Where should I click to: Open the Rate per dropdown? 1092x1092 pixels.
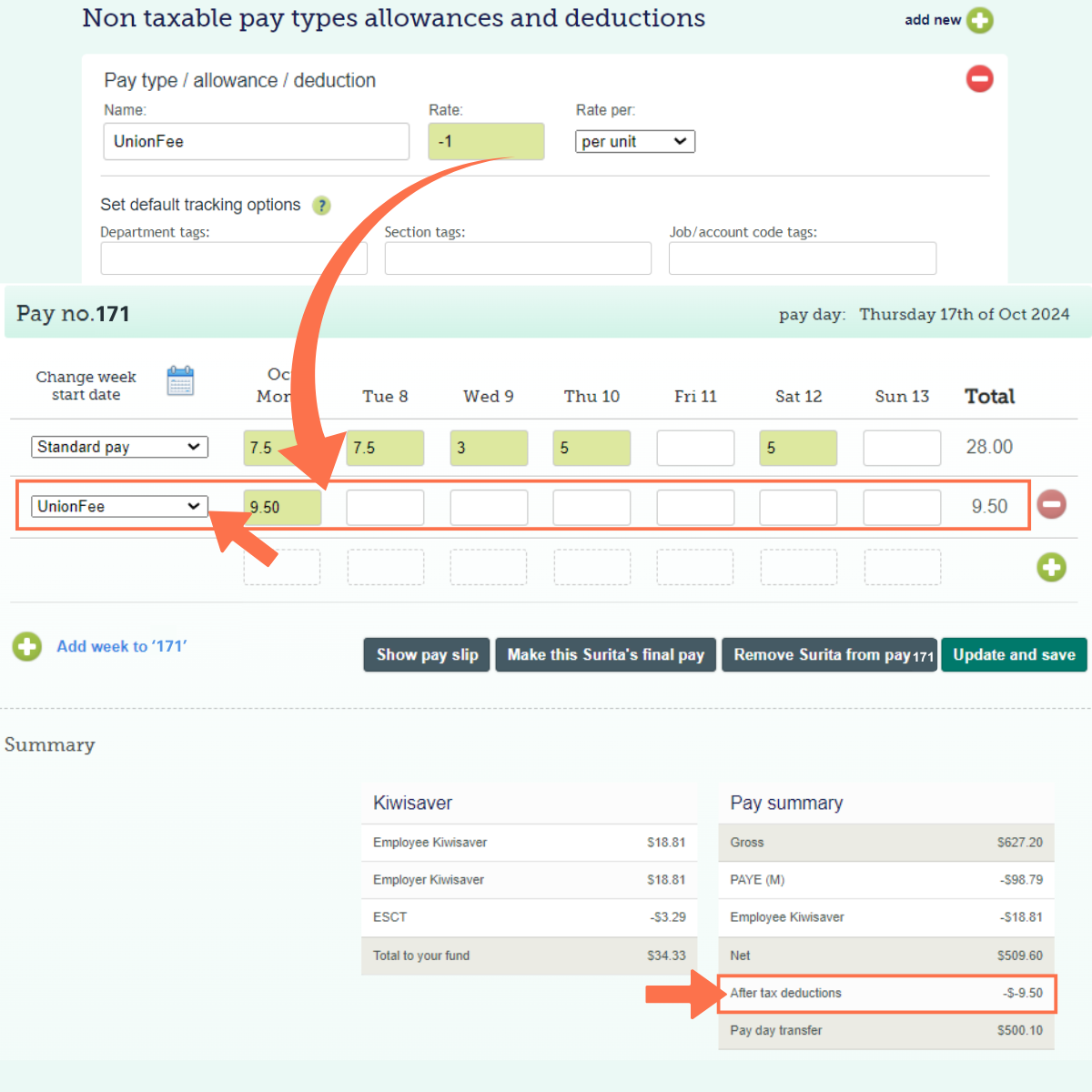coord(634,141)
